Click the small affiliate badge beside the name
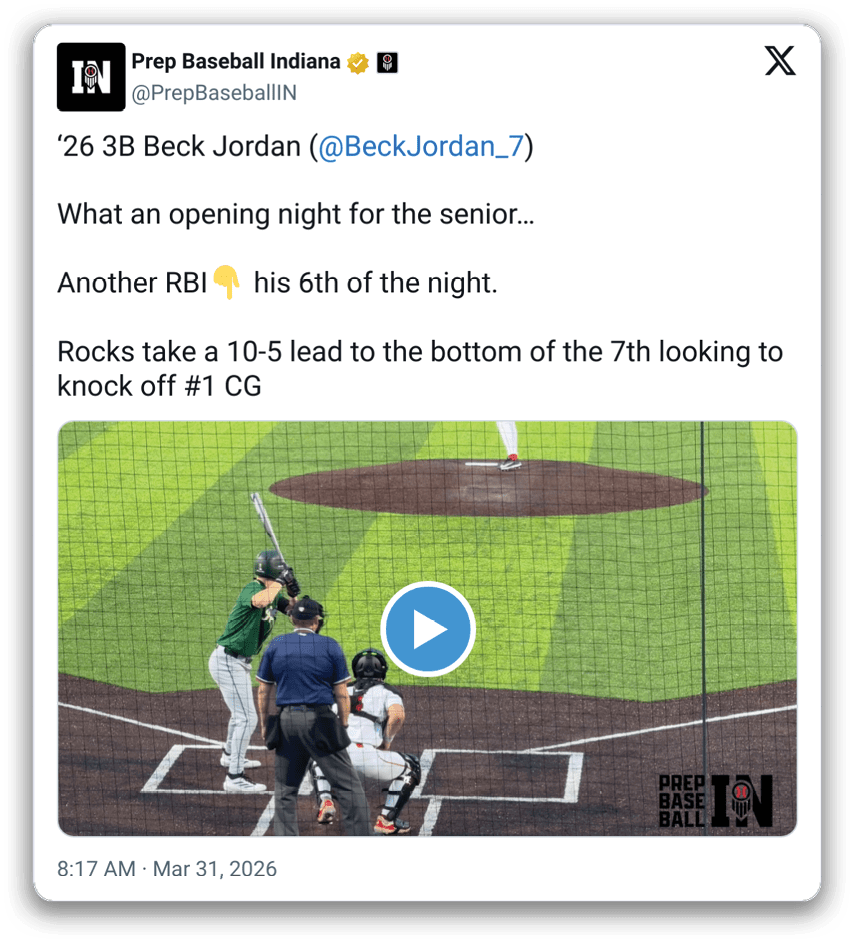The image size is (854, 943). (387, 62)
